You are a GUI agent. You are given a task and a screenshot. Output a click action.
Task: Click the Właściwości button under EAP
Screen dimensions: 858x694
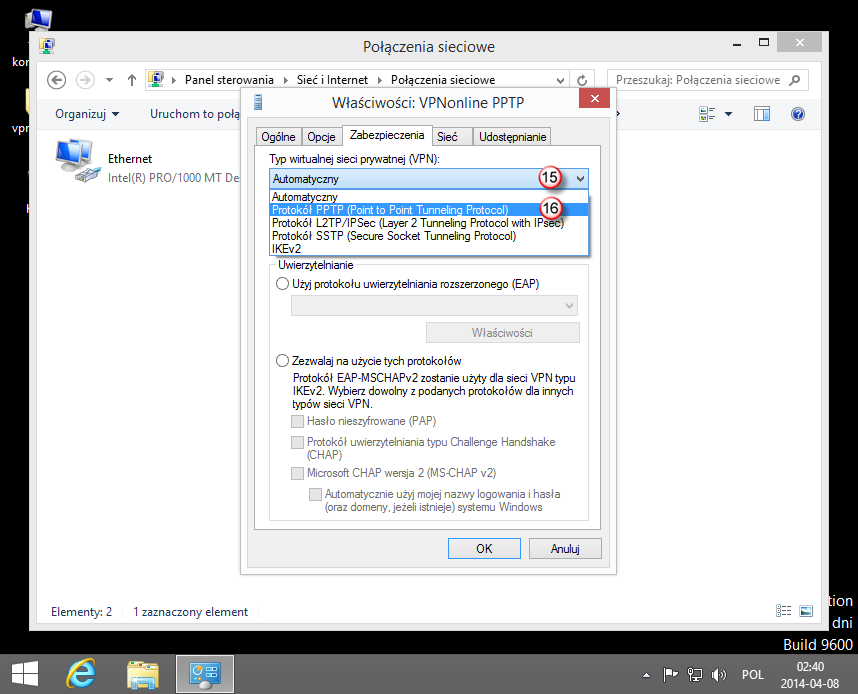tap(502, 333)
